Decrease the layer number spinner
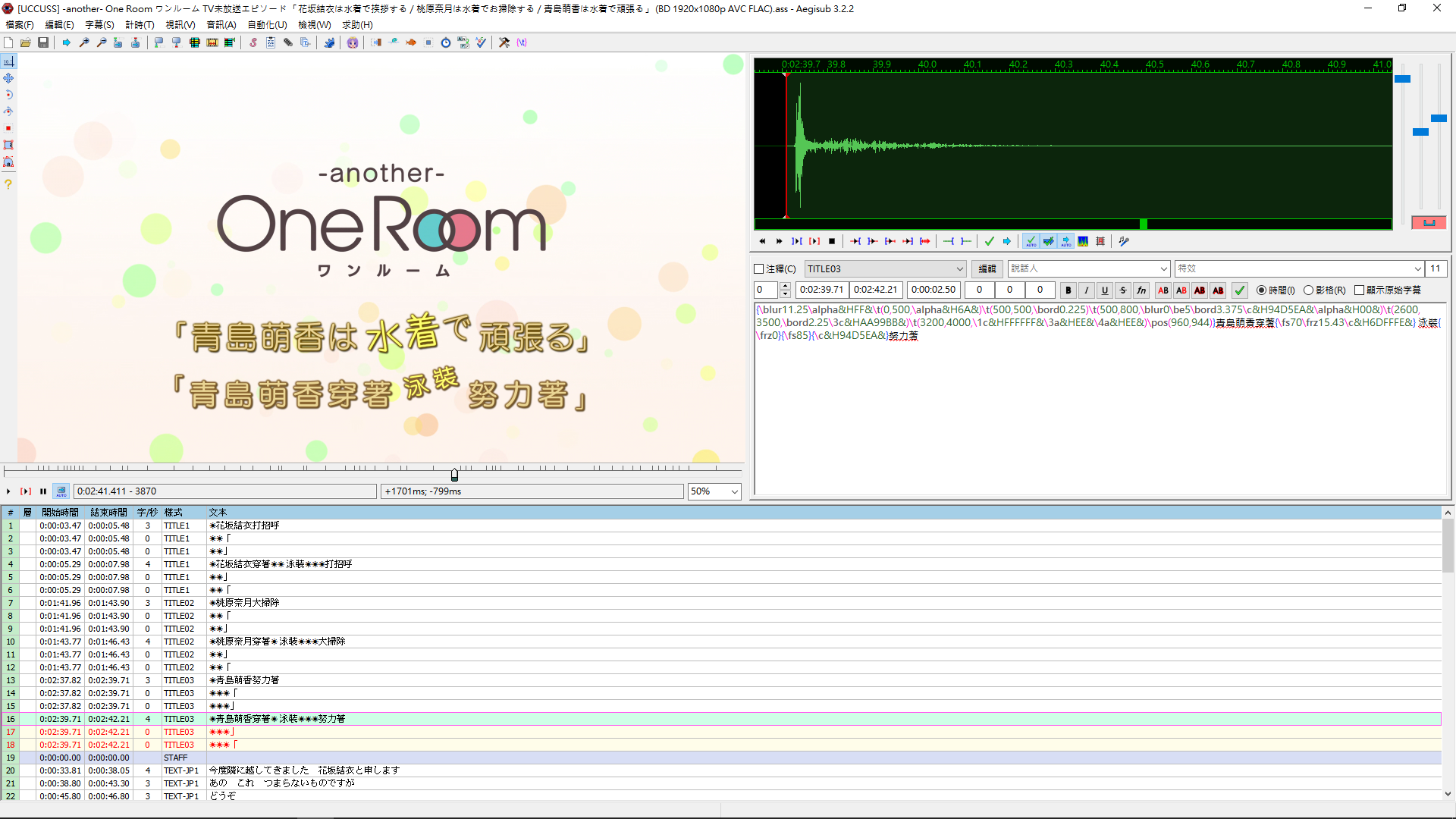This screenshot has height=819, width=1456. coord(786,294)
